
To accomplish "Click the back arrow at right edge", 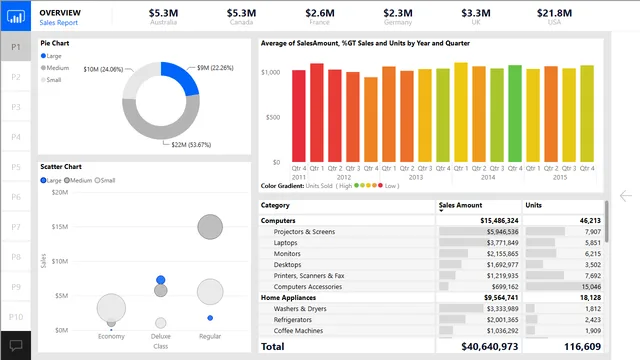I will click(625, 196).
